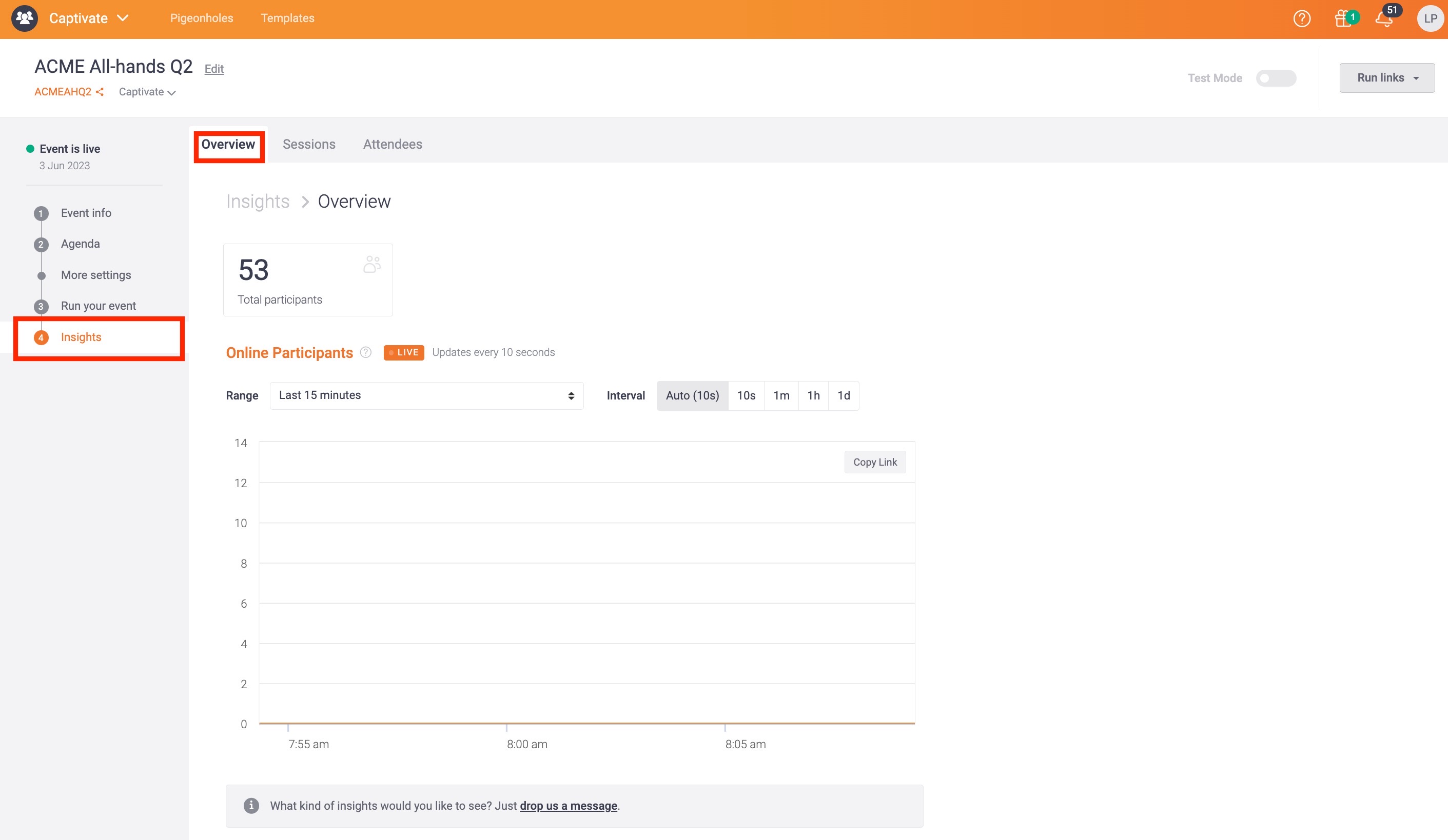Select the 1d interval option
This screenshot has width=1448, height=840.
pyautogui.click(x=844, y=395)
